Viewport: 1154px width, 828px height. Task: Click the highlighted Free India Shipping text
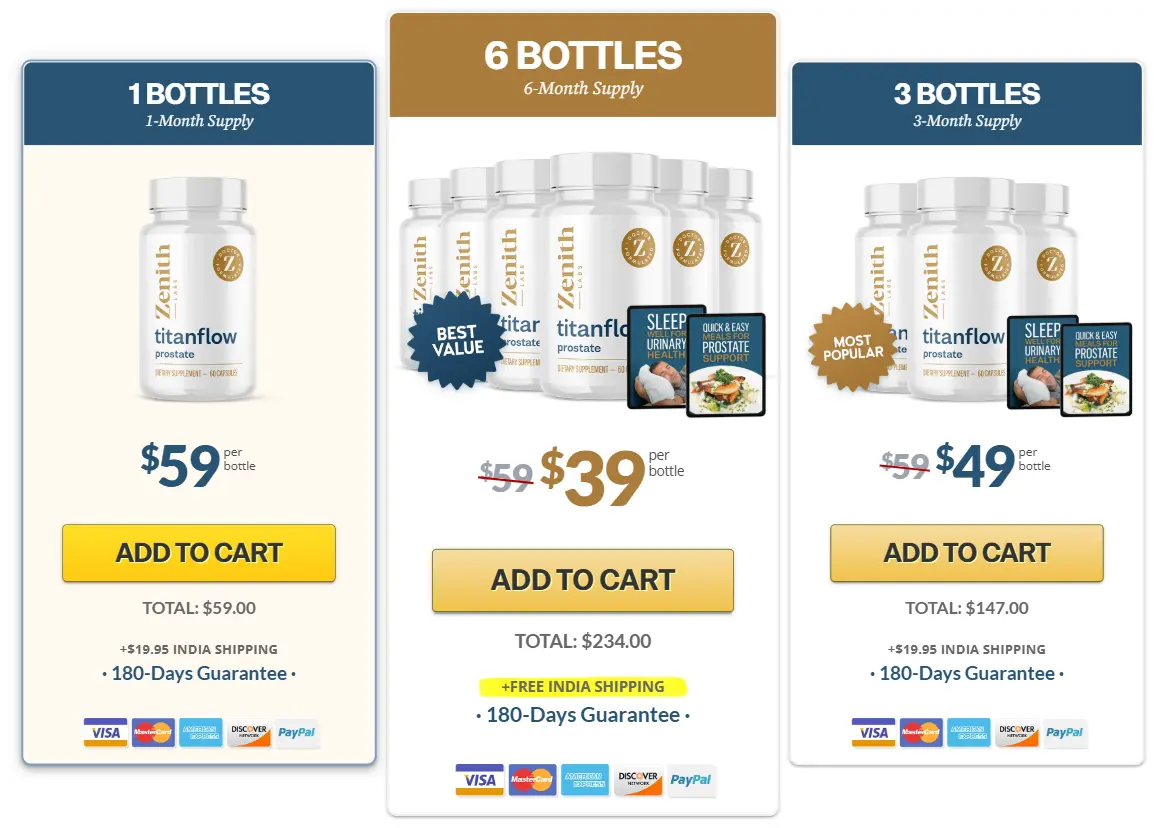(583, 687)
